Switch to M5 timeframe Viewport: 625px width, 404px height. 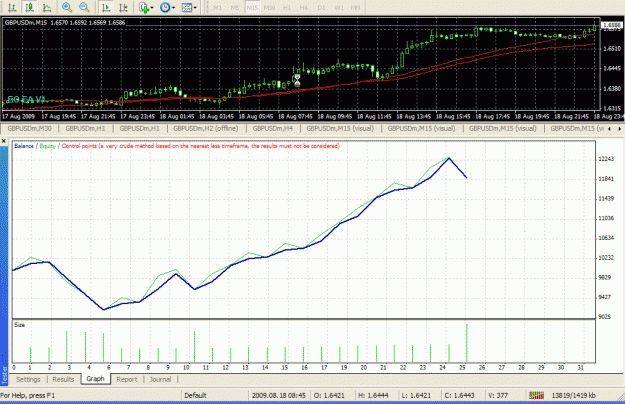pos(235,8)
